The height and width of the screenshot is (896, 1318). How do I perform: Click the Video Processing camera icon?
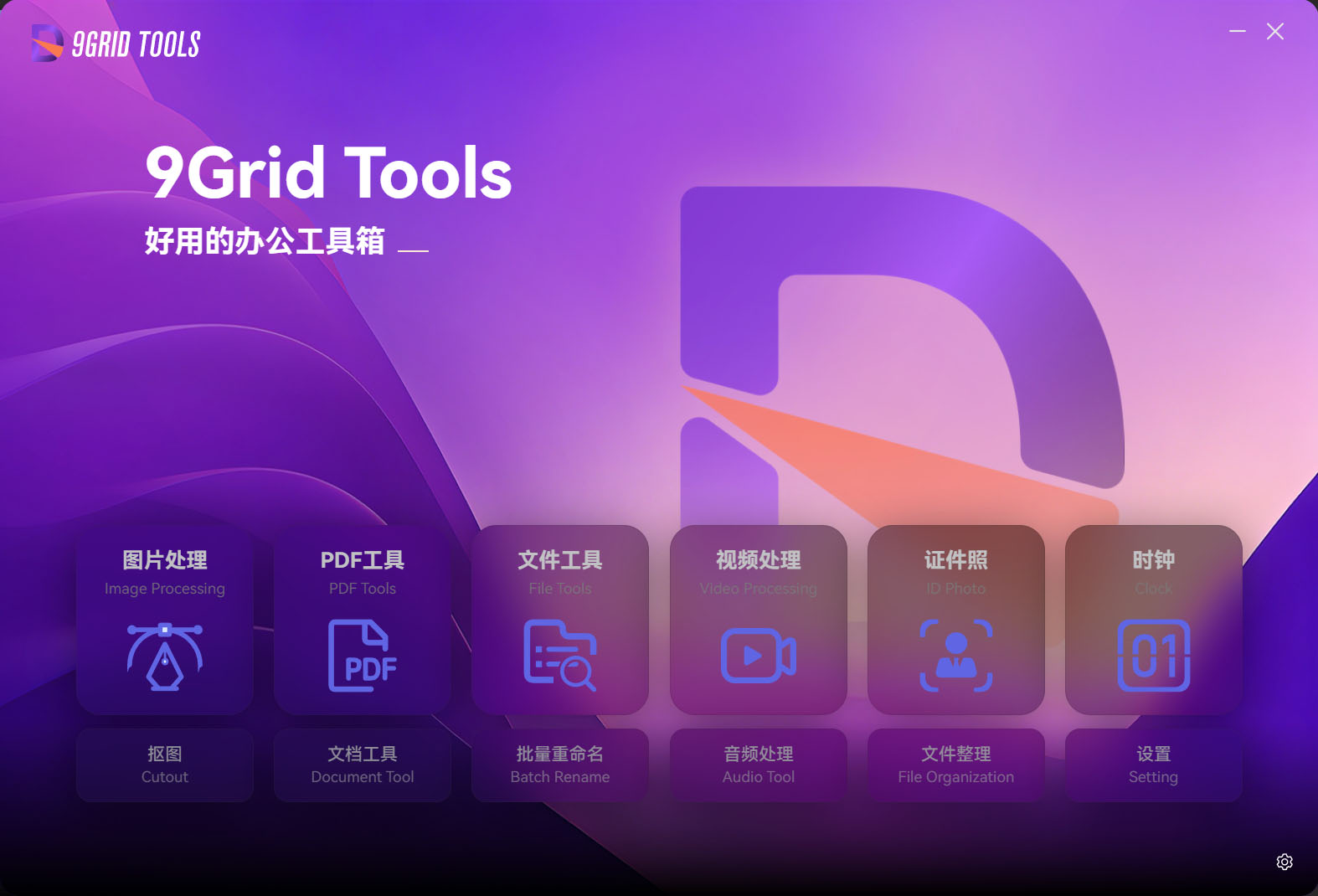pyautogui.click(x=759, y=656)
